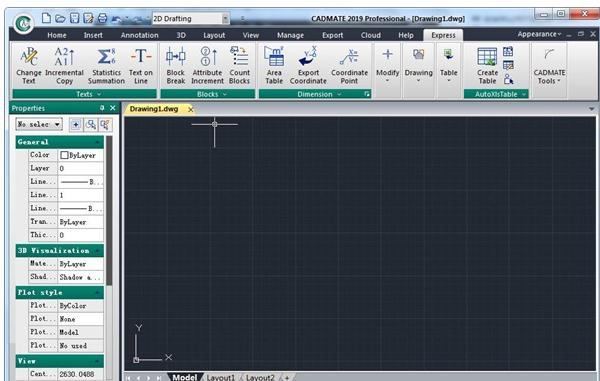Open the 3D ribbon tab
This screenshot has height=381, width=600.
(181, 35)
